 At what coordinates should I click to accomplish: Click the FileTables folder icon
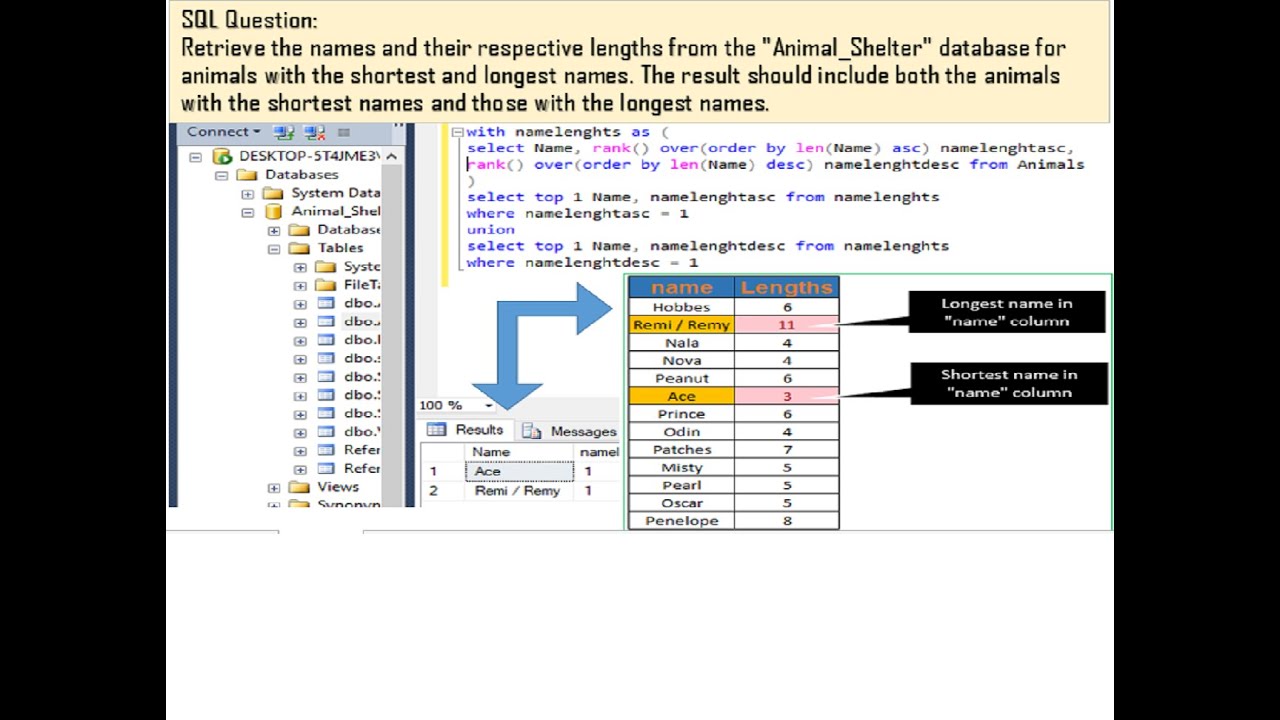(x=325, y=285)
